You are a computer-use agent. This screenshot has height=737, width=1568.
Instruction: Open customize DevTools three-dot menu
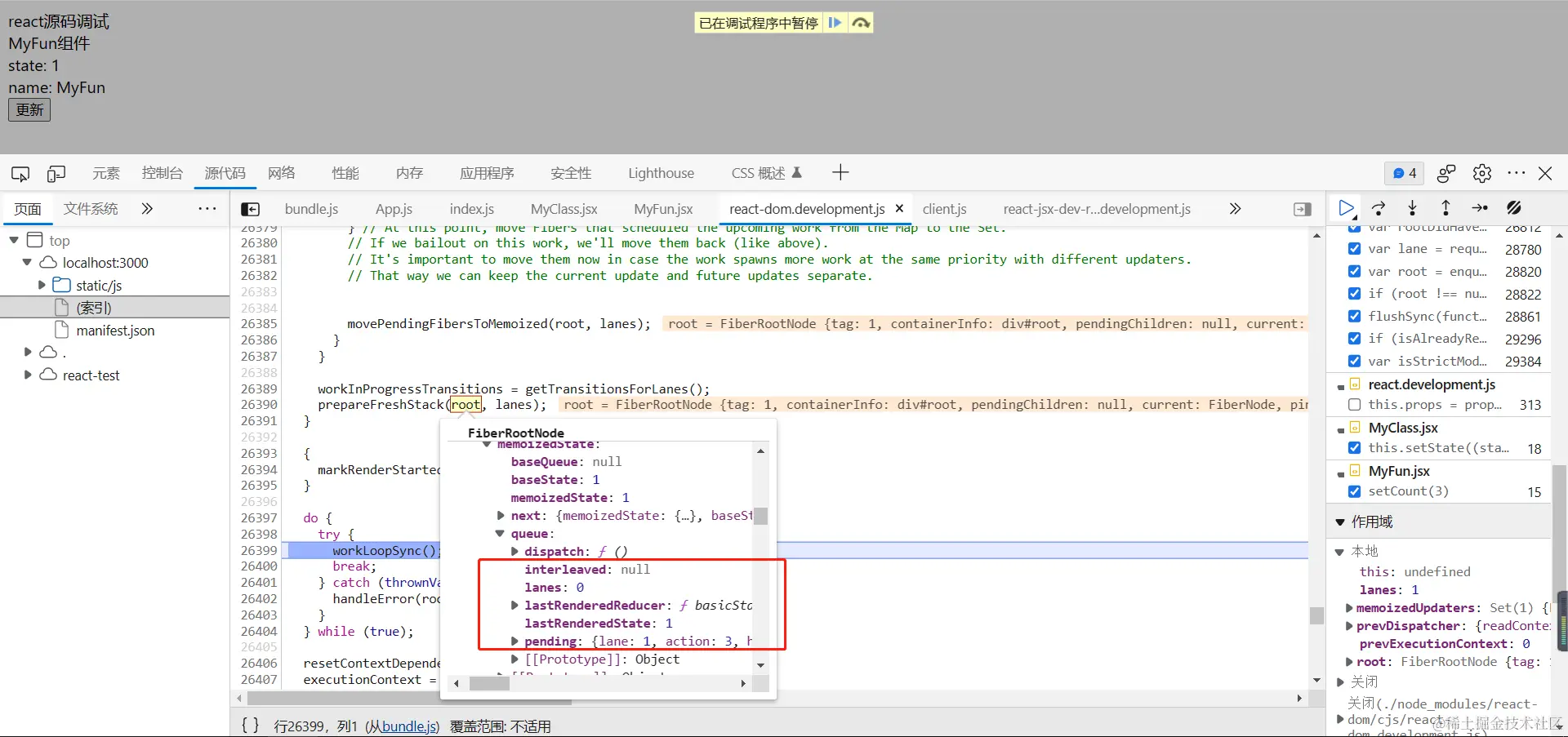coord(1517,173)
